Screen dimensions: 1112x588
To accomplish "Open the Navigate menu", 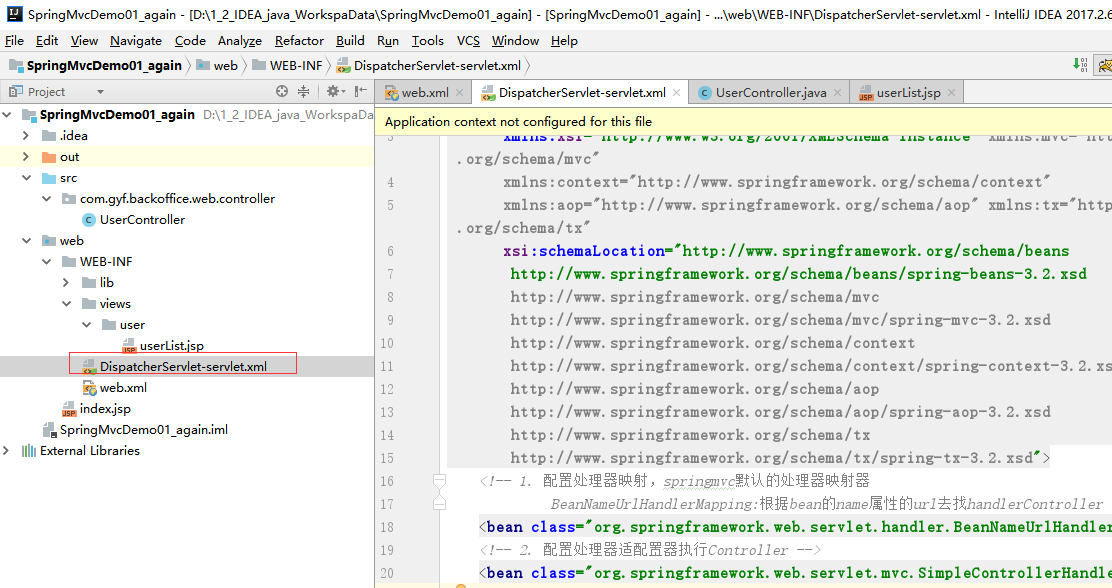I will pyautogui.click(x=135, y=41).
